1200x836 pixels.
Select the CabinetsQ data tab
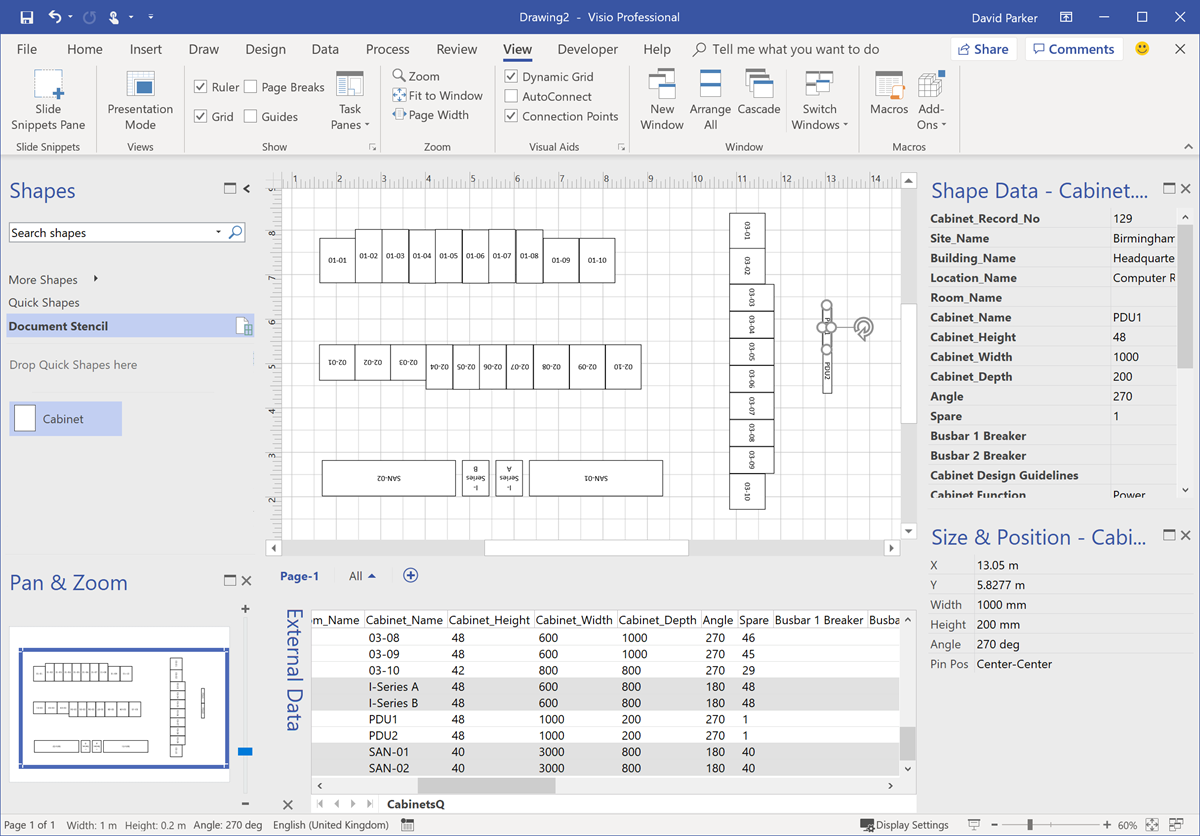(x=417, y=803)
